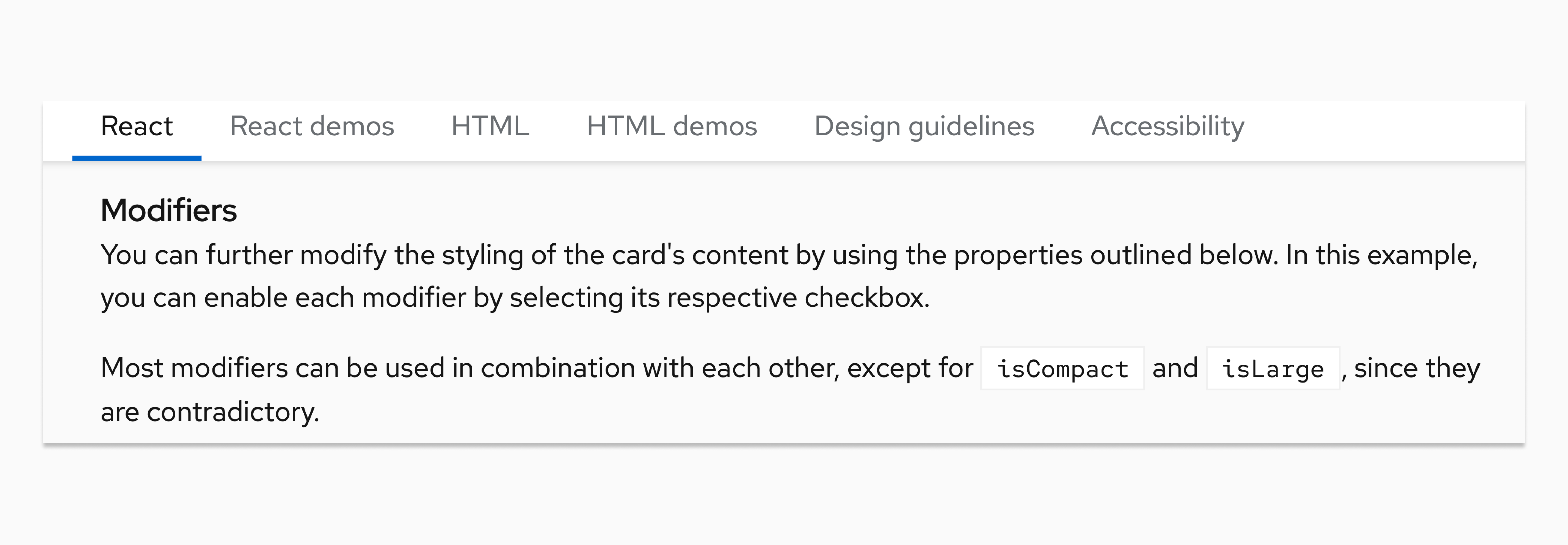The width and height of the screenshot is (1568, 545).
Task: Select the currently active React tab
Action: [x=136, y=127]
